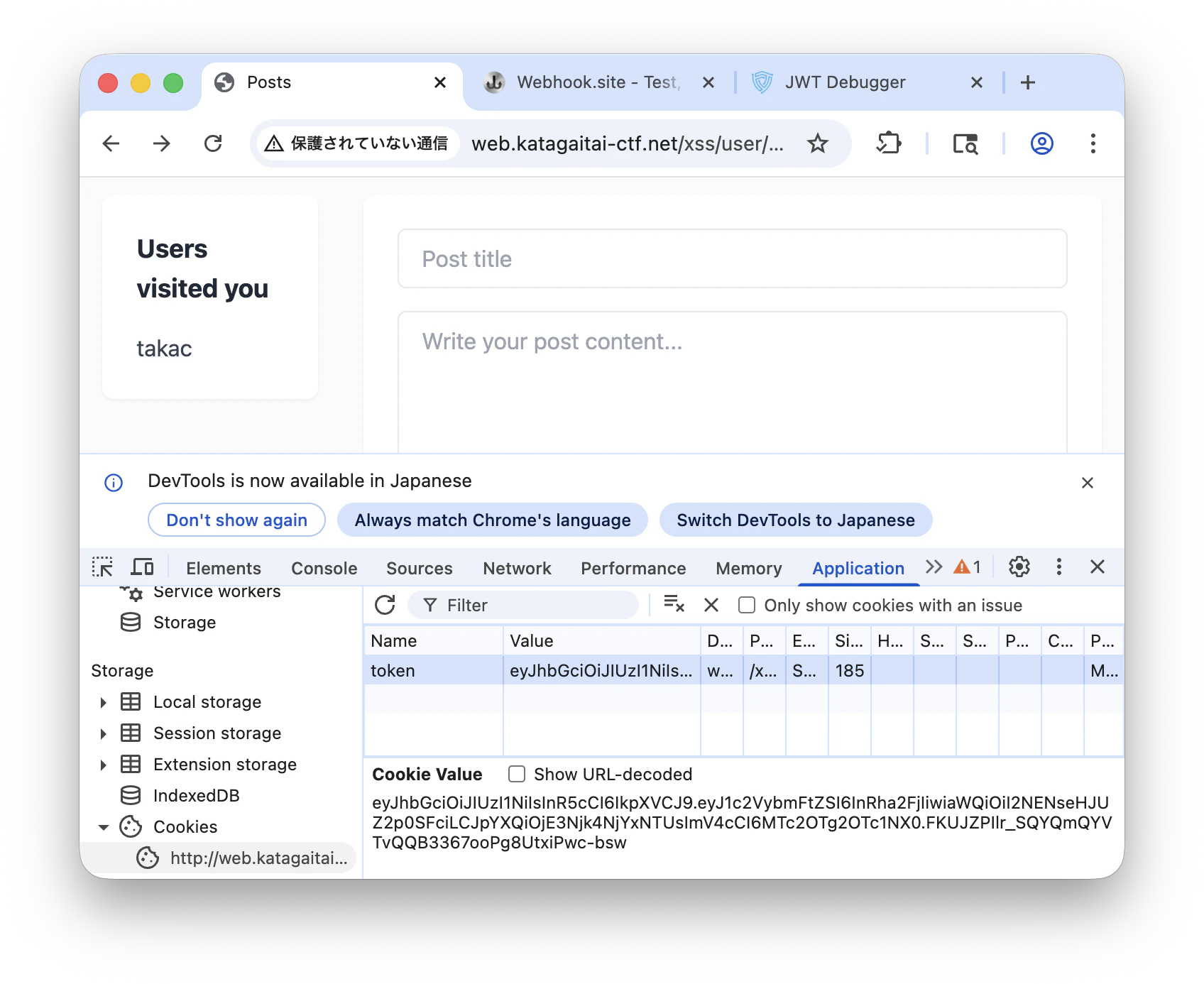Click the cookie Filter field
1204x984 pixels.
coord(524,605)
